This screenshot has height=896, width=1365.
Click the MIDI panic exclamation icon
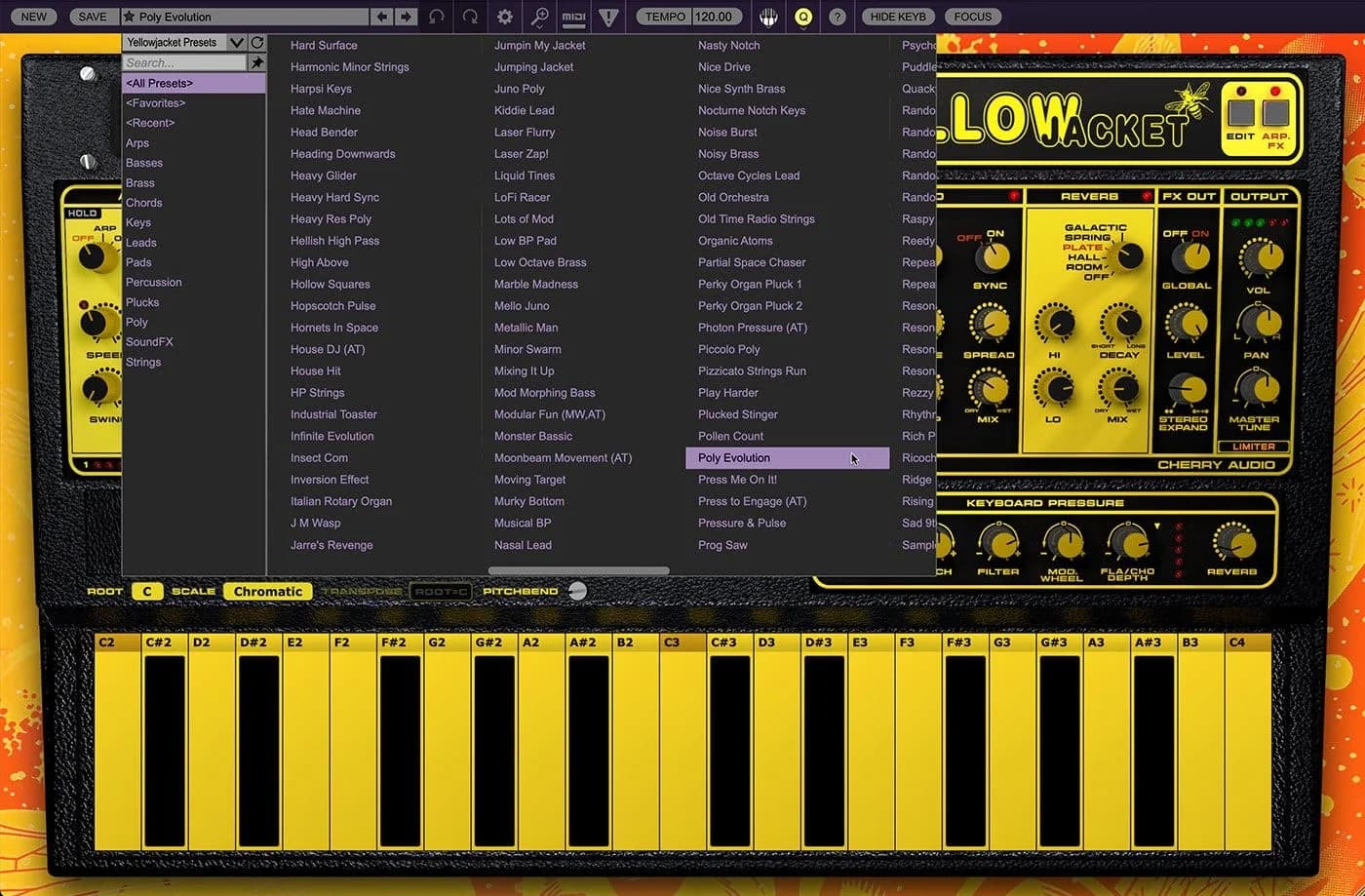pyautogui.click(x=607, y=17)
